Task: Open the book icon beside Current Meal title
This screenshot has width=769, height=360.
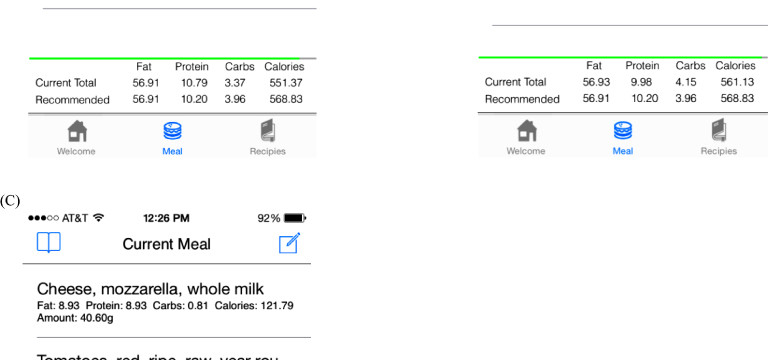Action: (49, 243)
